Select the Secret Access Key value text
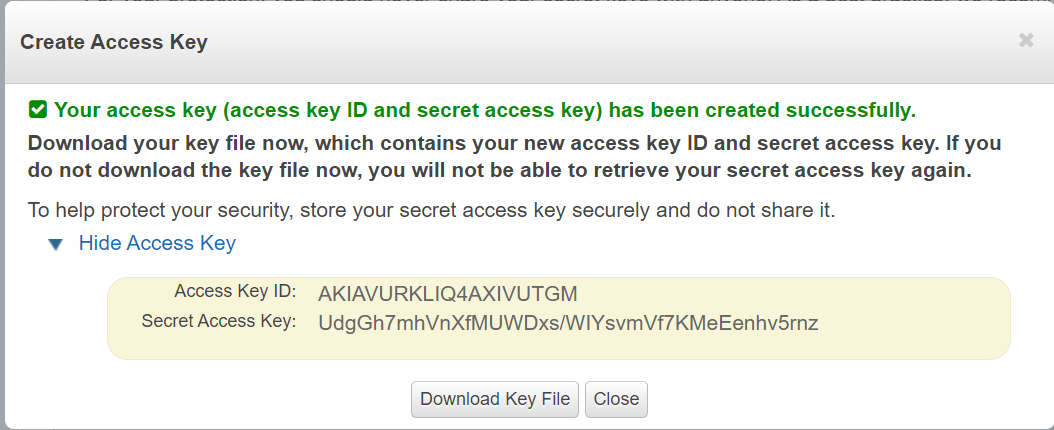 pyautogui.click(x=567, y=323)
